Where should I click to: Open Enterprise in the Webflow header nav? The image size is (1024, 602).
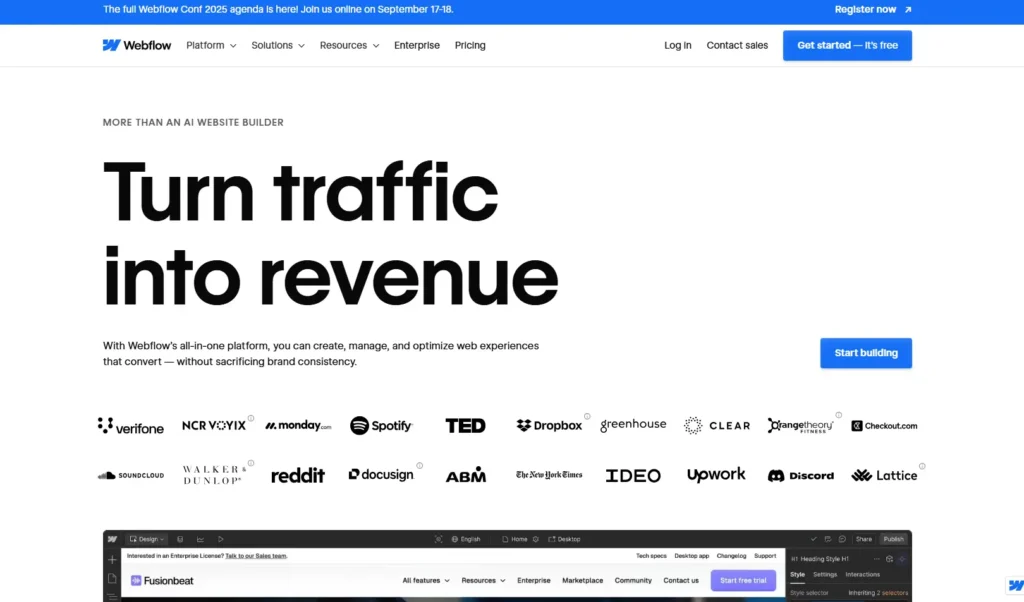pyautogui.click(x=417, y=46)
